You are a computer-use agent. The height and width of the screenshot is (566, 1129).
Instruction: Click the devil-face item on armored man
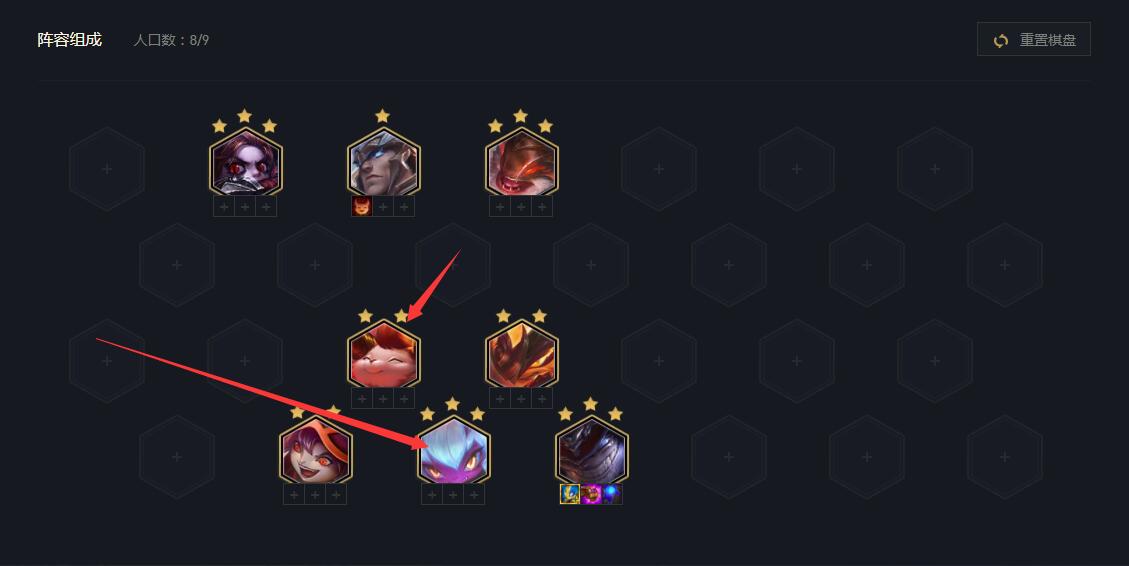point(361,207)
